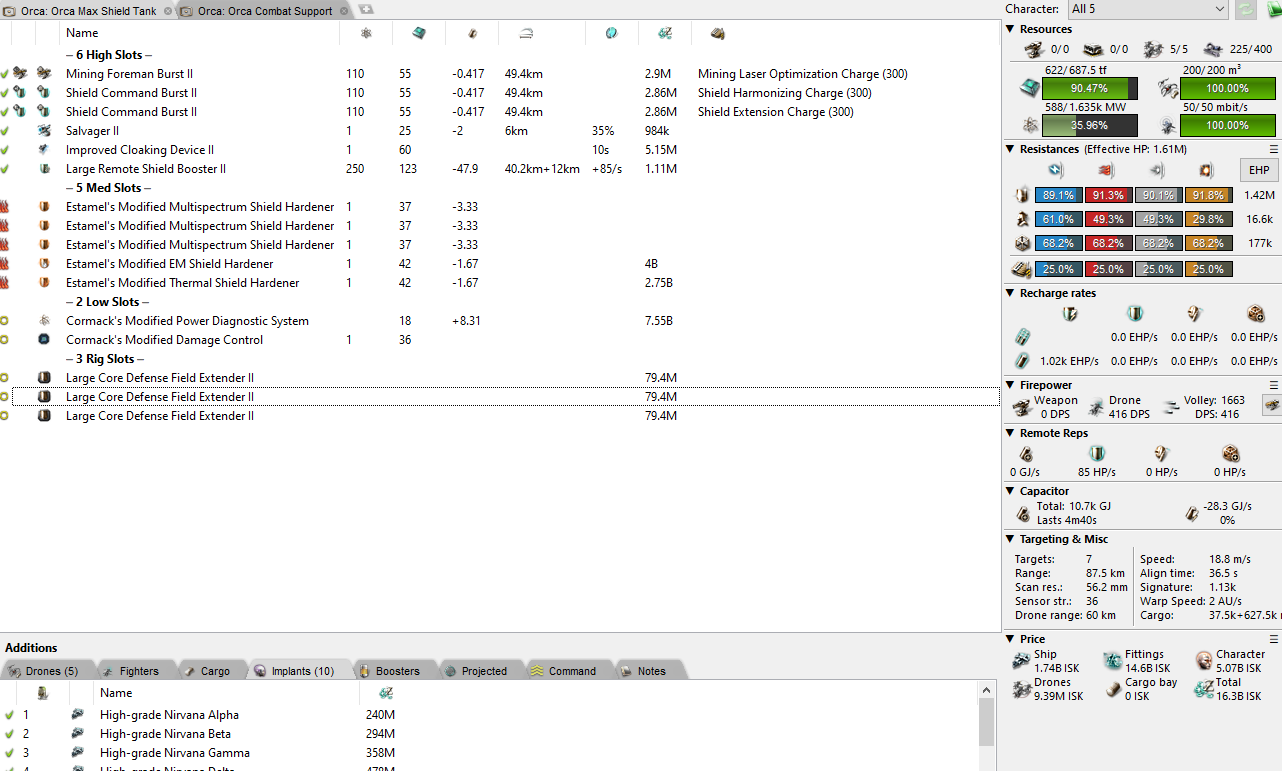This screenshot has height=771, width=1282.
Task: Click the Mining Foreman Burst II module icon
Action: pyautogui.click(x=44, y=74)
